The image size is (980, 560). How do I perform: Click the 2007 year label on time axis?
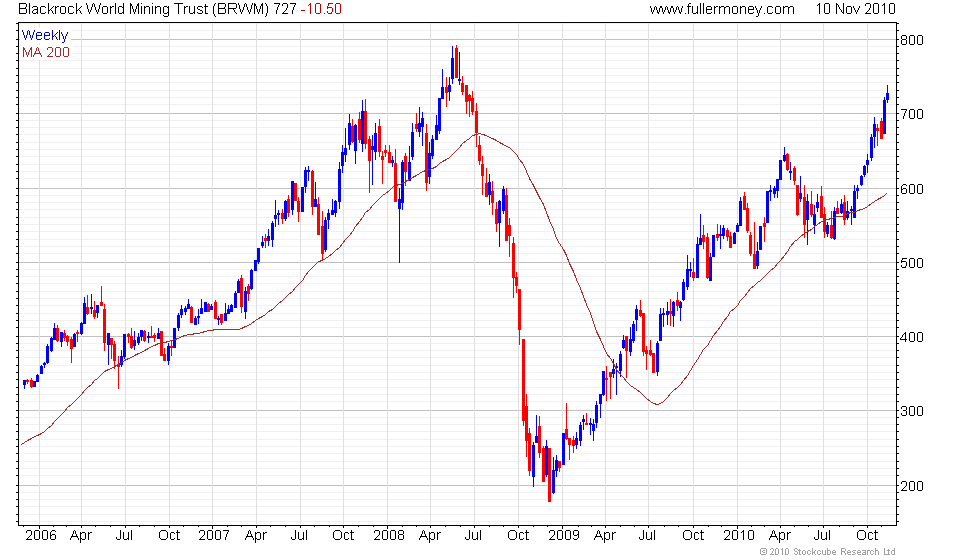tap(214, 536)
